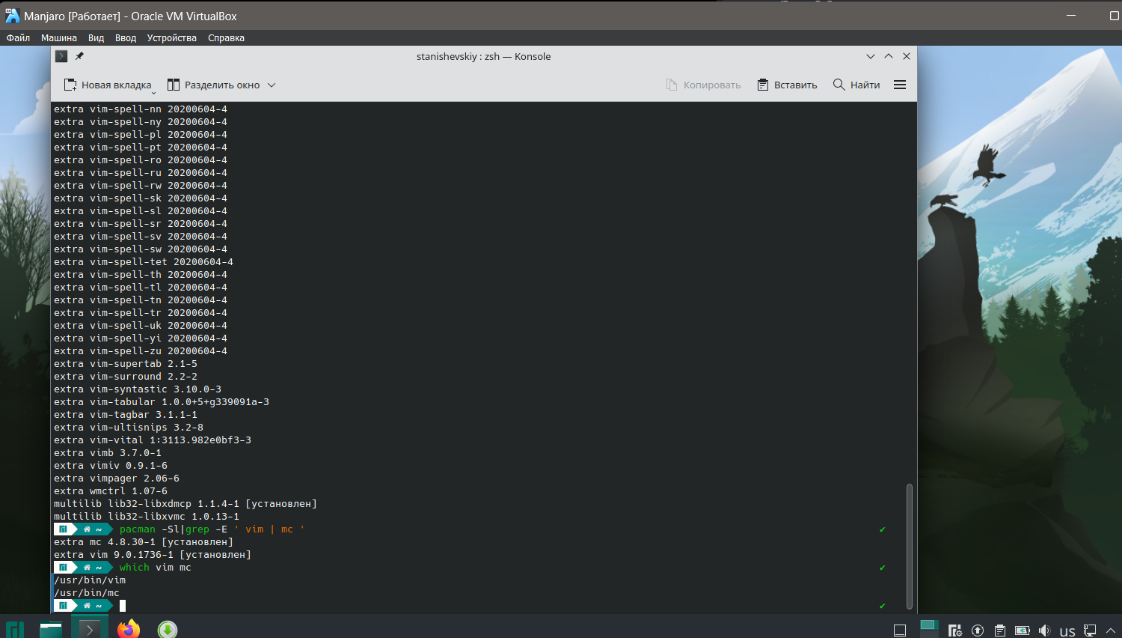Click line 'multilib lib32-libxdmcp 1.1.4-1 [установлен]'
The width and height of the screenshot is (1122, 638).
185,504
